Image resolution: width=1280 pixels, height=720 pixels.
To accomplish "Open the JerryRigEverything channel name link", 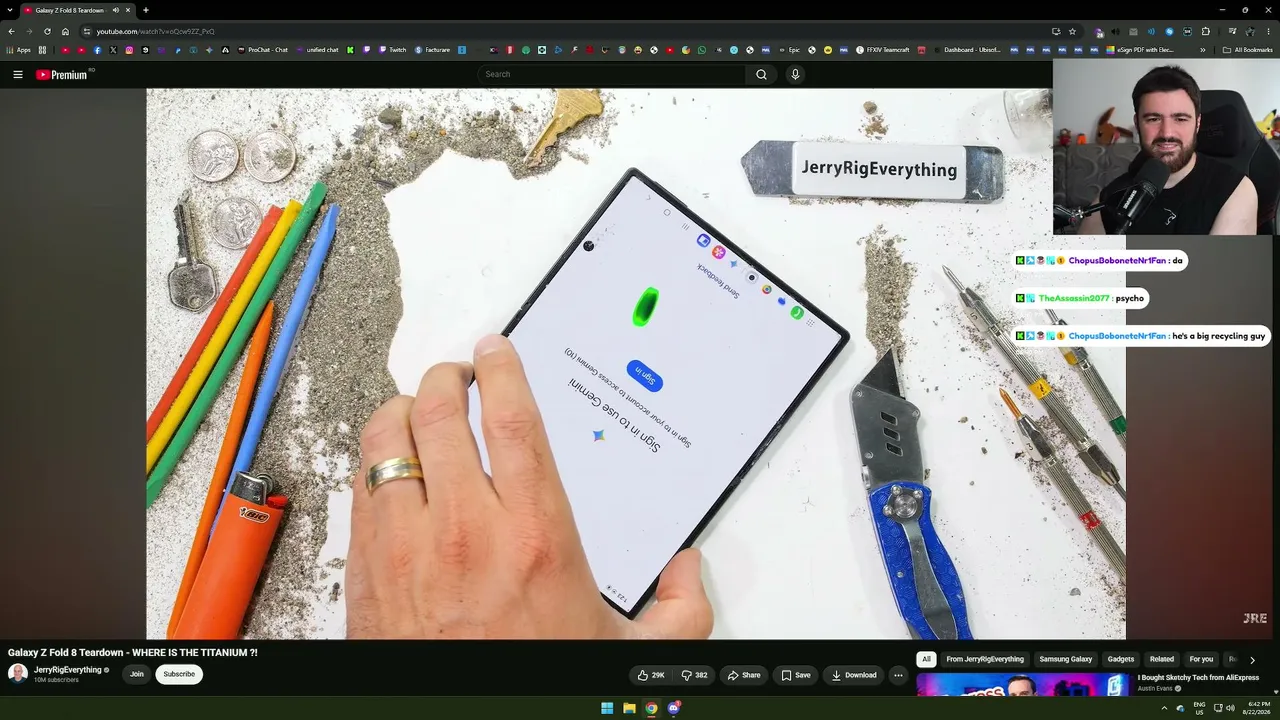I will (x=68, y=670).
